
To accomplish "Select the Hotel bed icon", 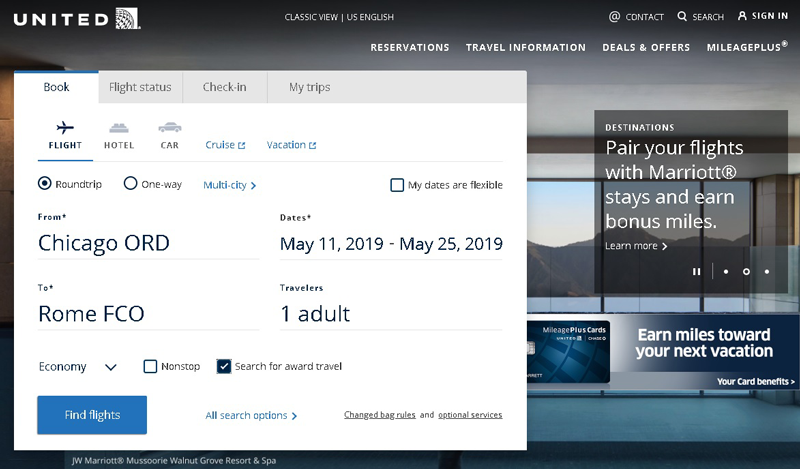I will 119,128.
